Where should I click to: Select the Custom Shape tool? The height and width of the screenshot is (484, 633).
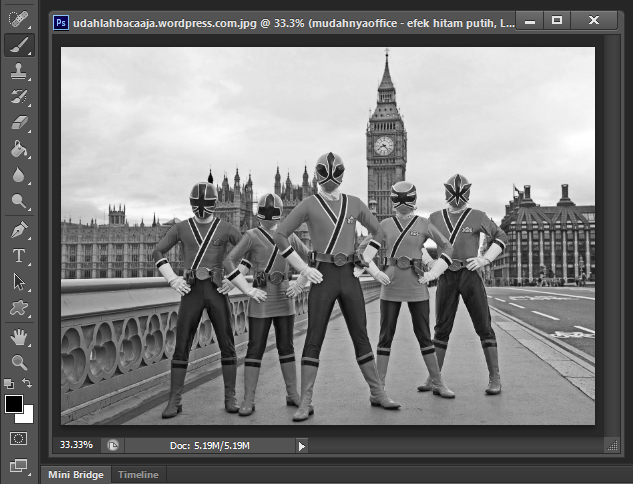click(x=19, y=308)
